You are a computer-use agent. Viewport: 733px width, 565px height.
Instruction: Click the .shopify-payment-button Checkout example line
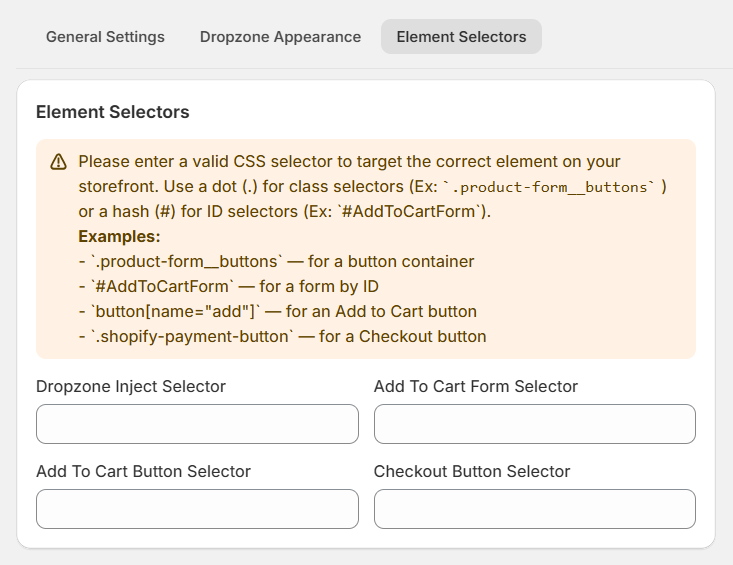tap(282, 336)
